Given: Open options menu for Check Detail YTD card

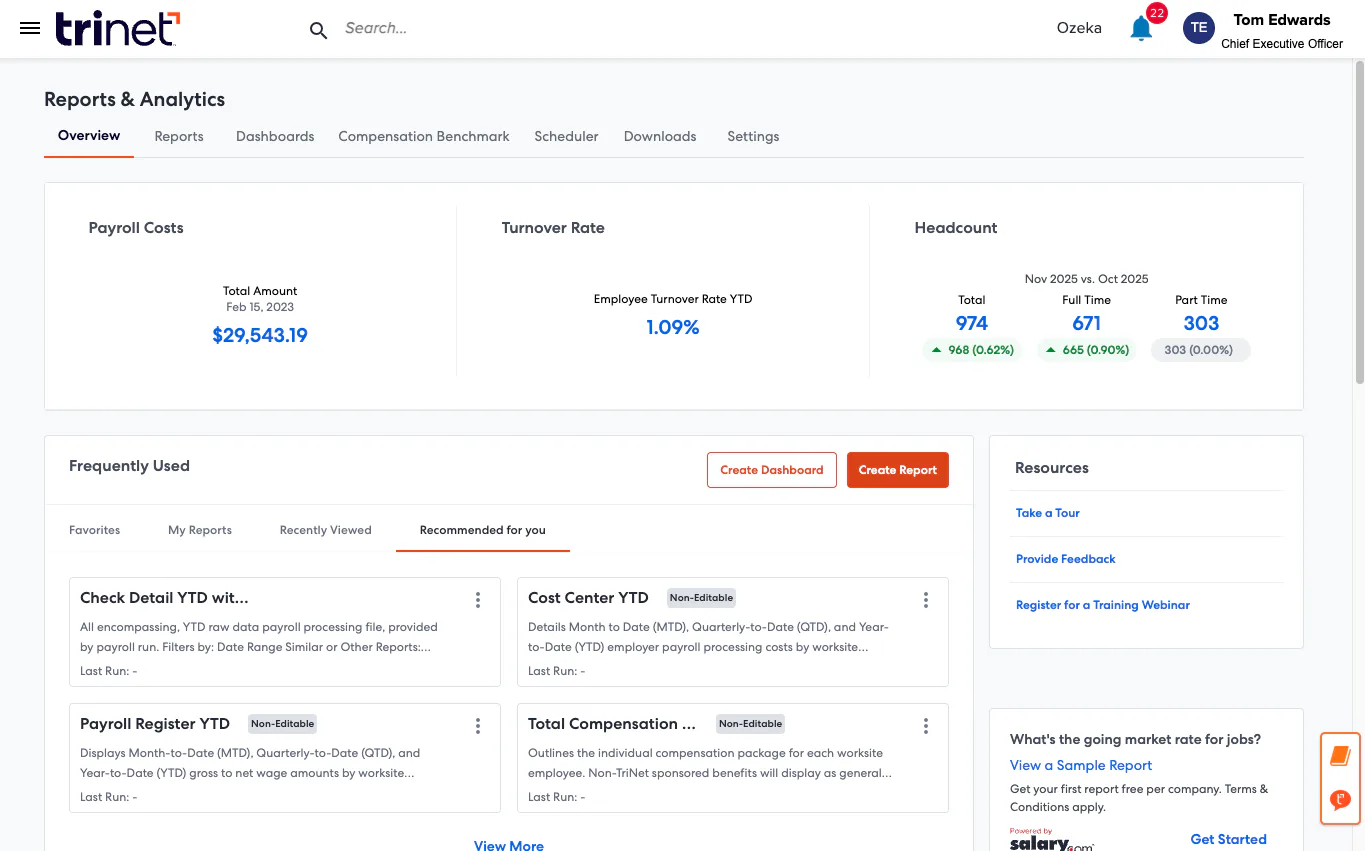Looking at the screenshot, I should (478, 600).
